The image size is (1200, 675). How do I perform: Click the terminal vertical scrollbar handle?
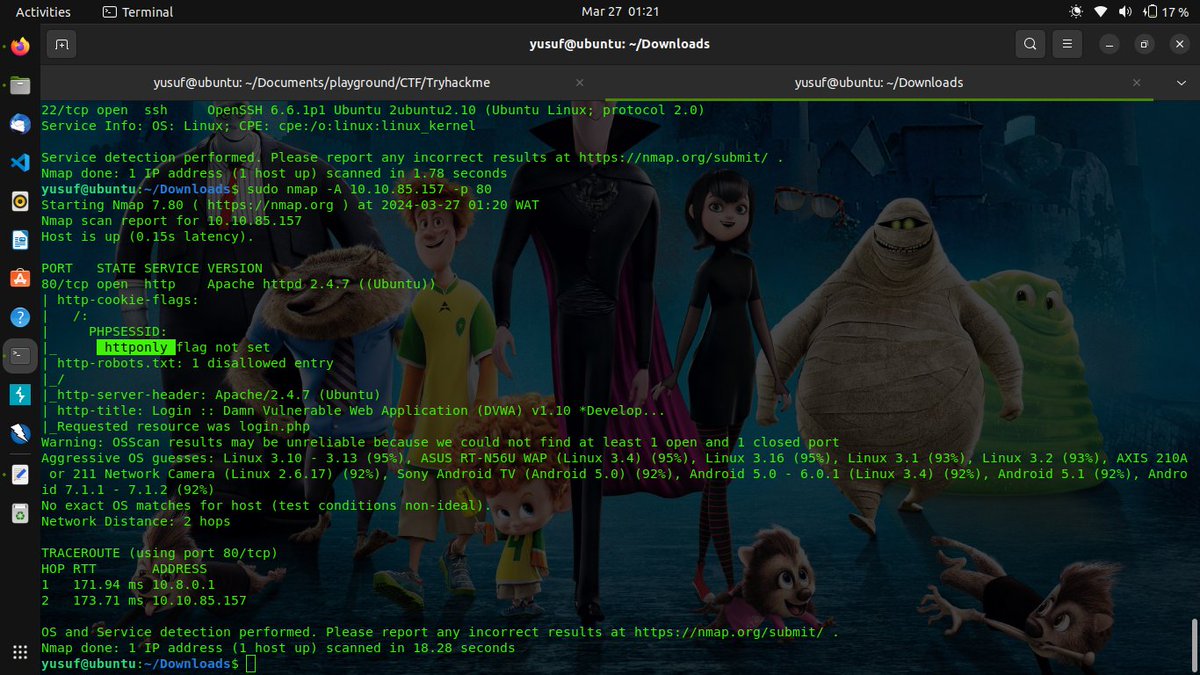coord(1195,644)
